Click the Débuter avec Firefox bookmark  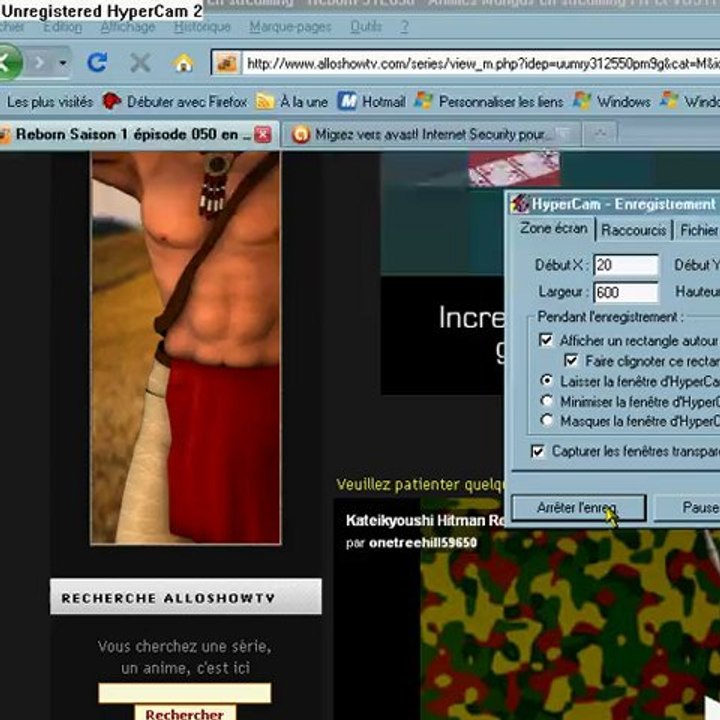click(x=175, y=101)
